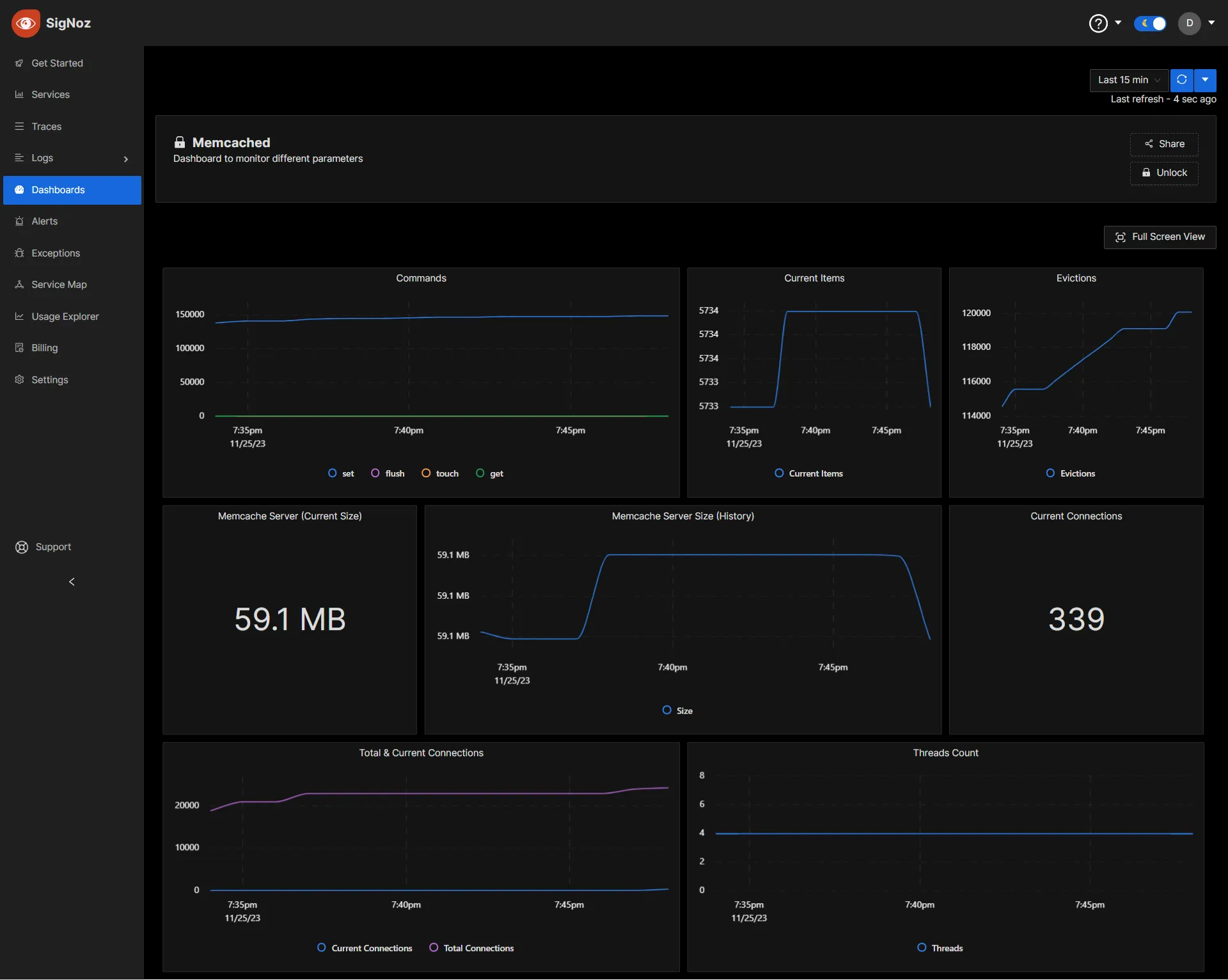Open Full Screen View

tap(1160, 237)
